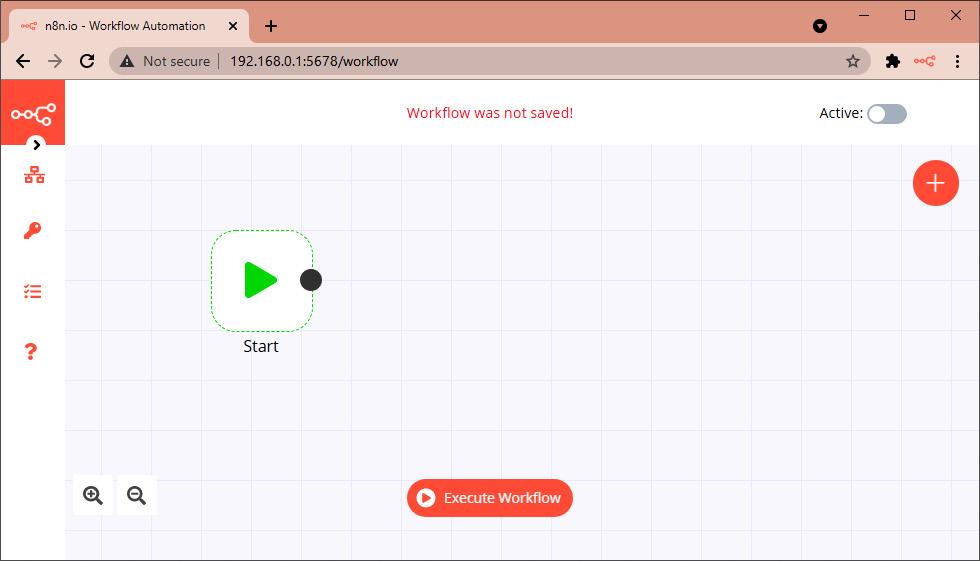
Task: Bookmark this page with star icon
Action: pos(852,61)
